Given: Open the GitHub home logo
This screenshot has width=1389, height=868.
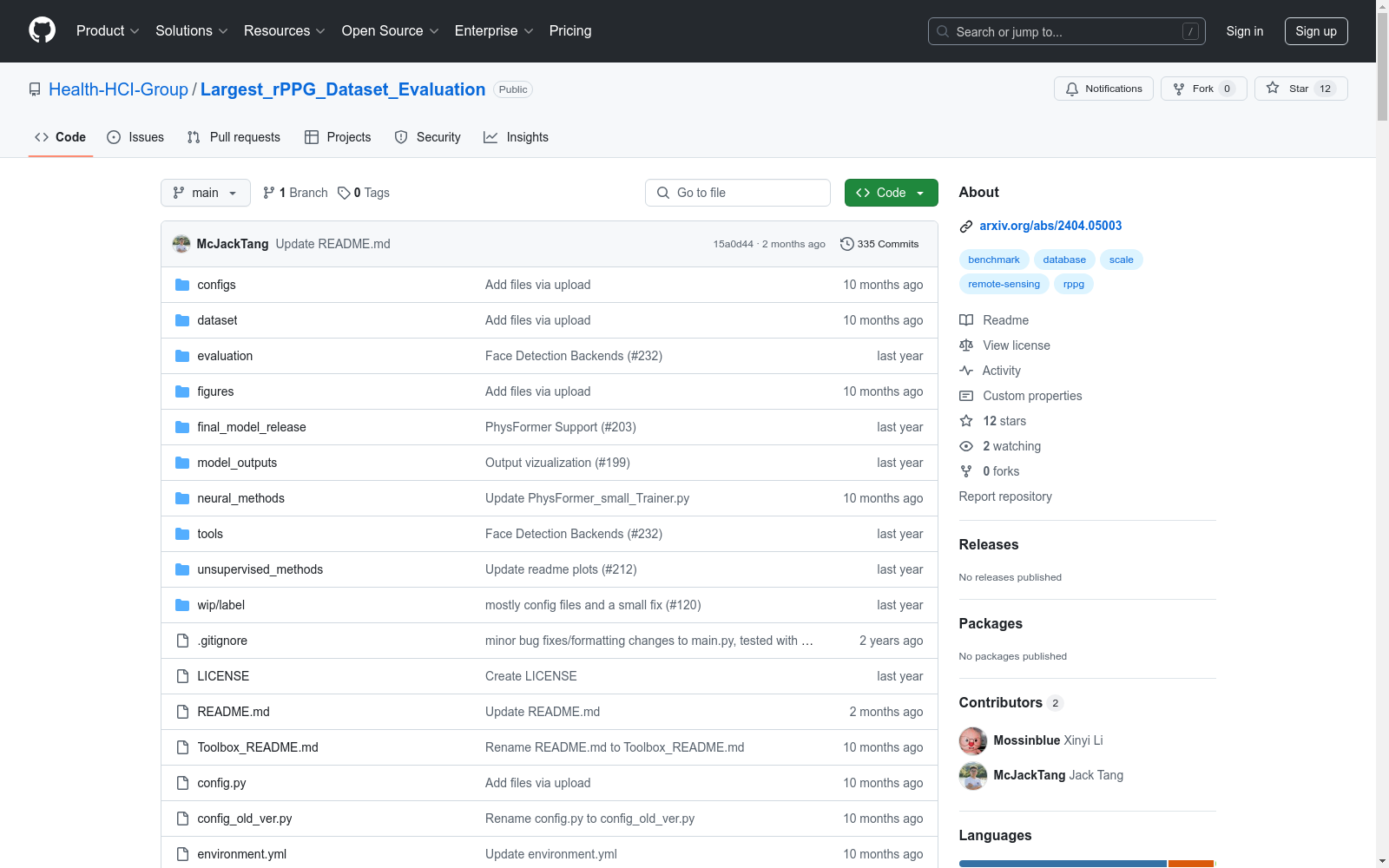Looking at the screenshot, I should click(42, 30).
